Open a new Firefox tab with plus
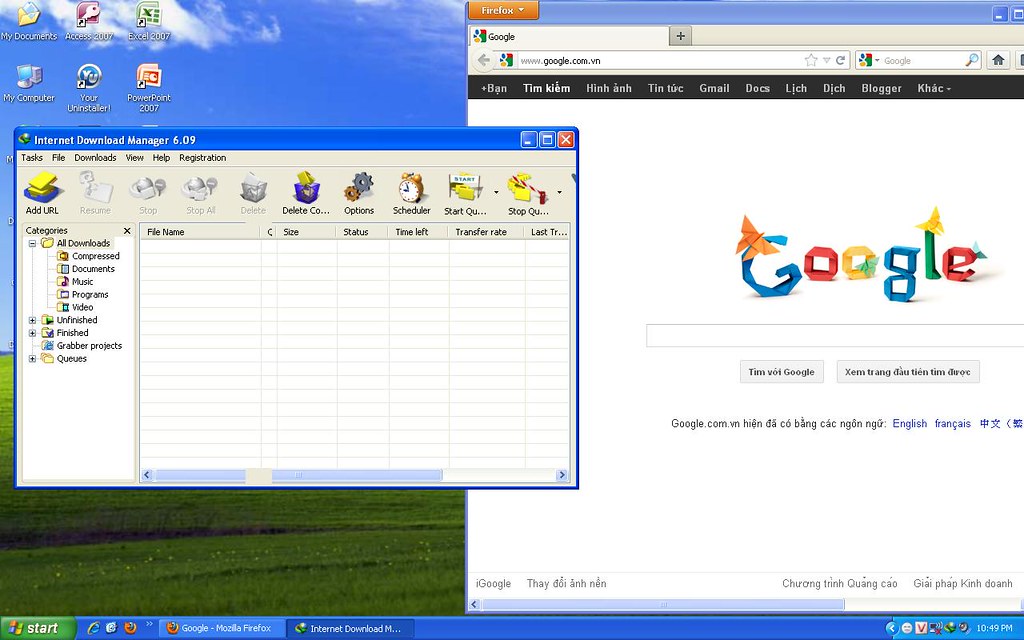This screenshot has width=1024, height=640. pos(680,36)
